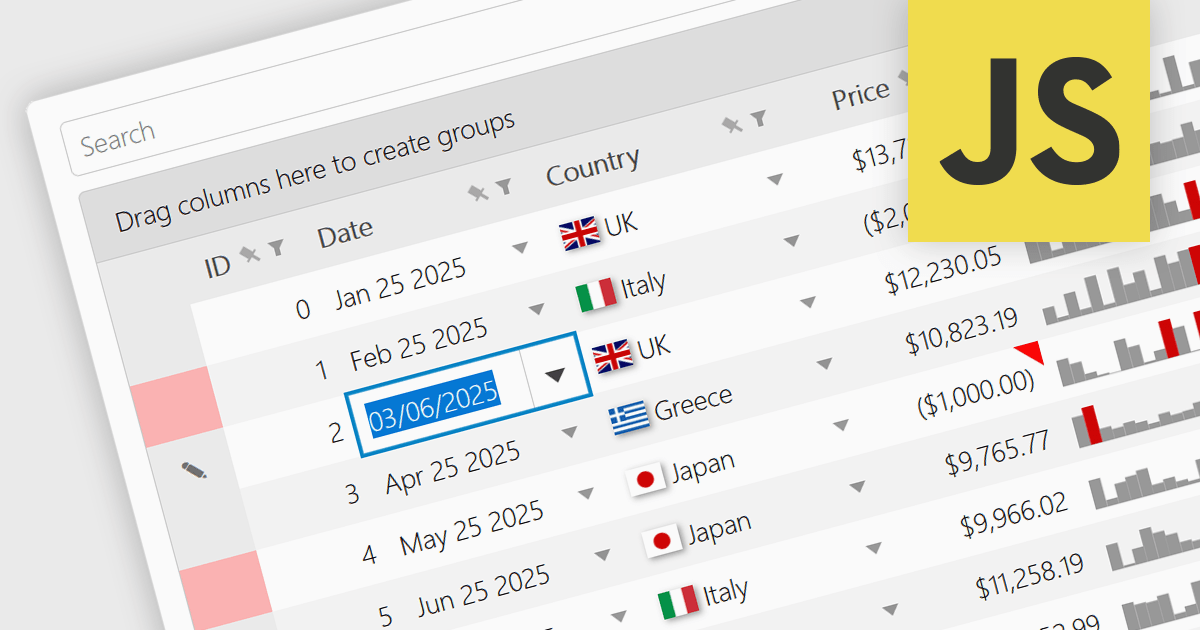Expand Country dropdown in the Greece row
This screenshot has width=1200, height=630.
824,364
